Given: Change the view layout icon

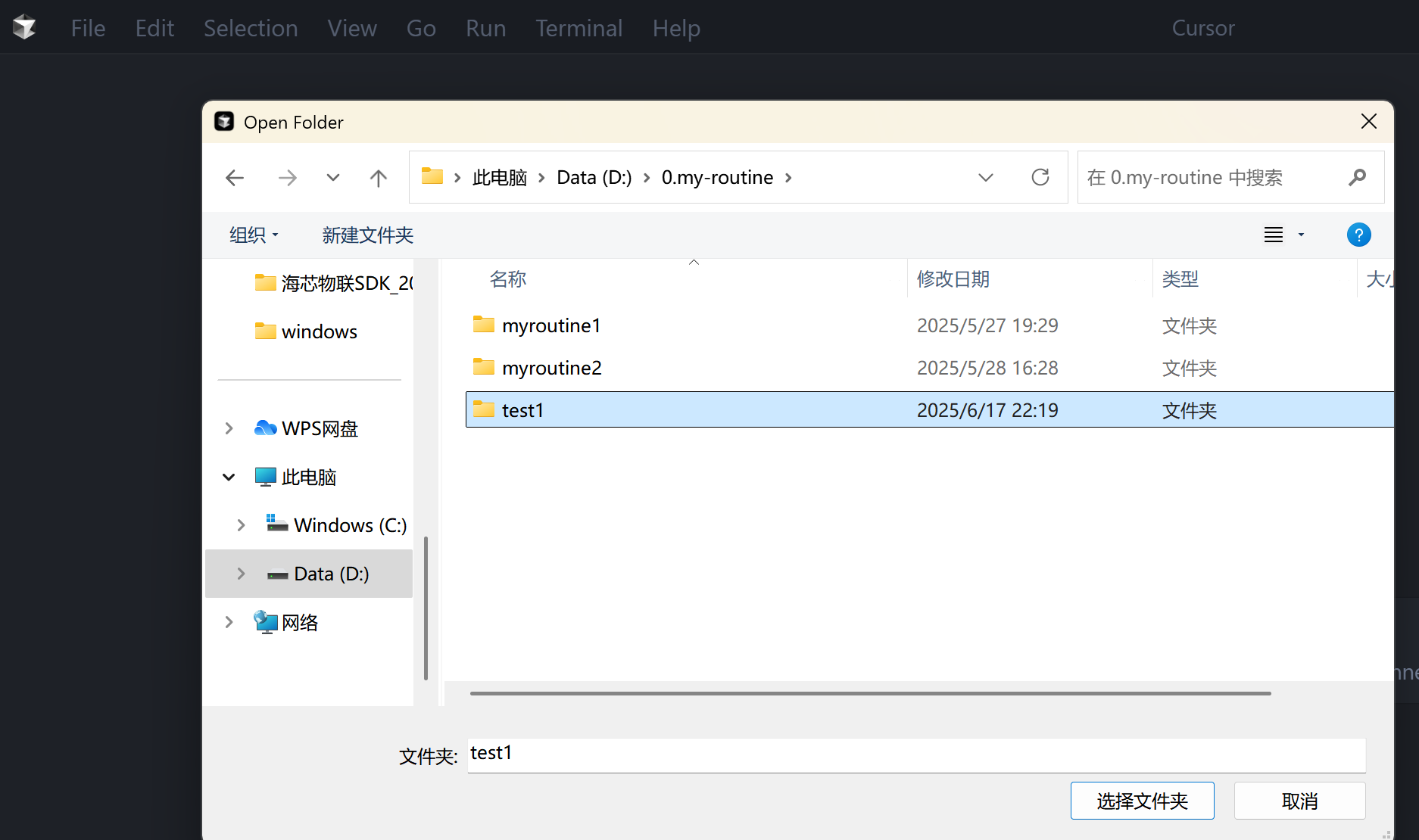Looking at the screenshot, I should pos(1274,235).
